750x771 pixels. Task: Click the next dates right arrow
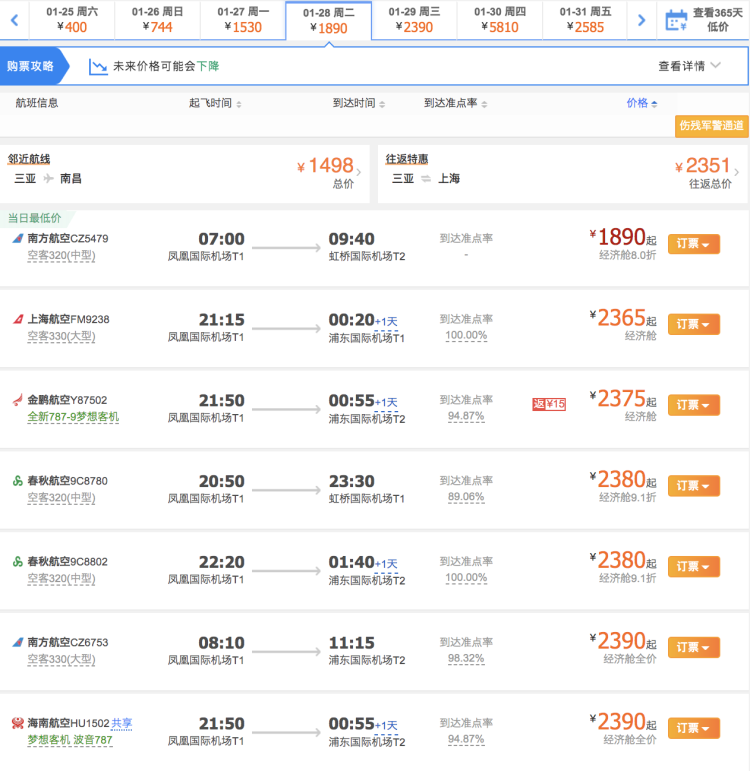pos(641,20)
